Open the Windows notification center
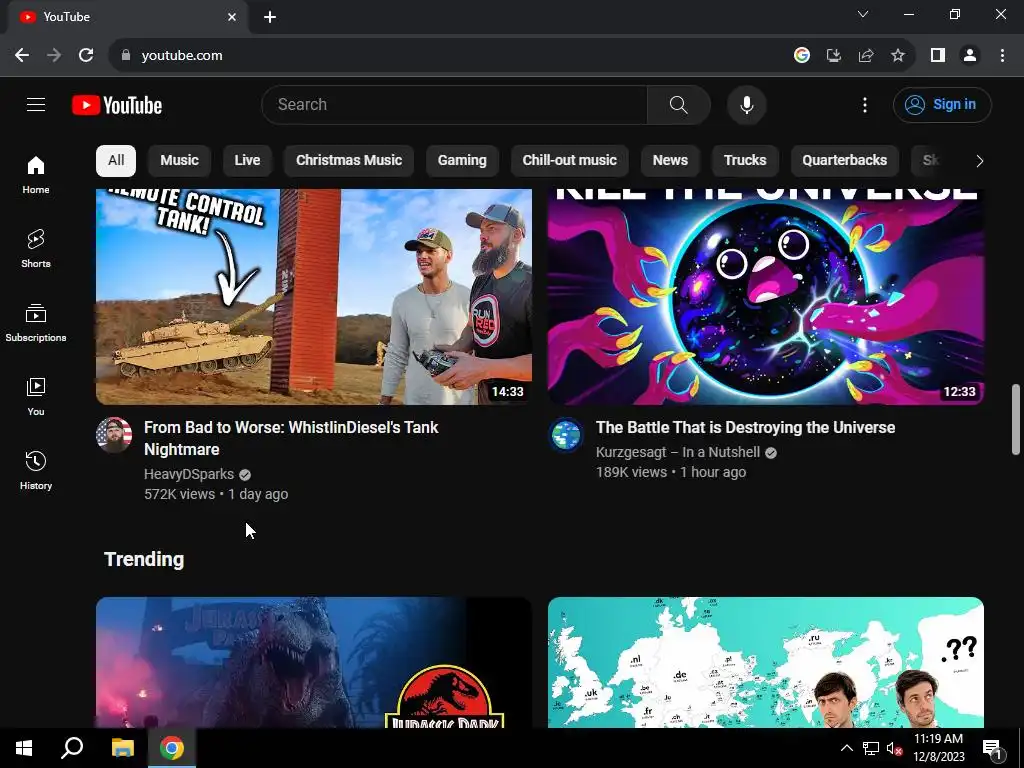The height and width of the screenshot is (768, 1024). tap(991, 748)
